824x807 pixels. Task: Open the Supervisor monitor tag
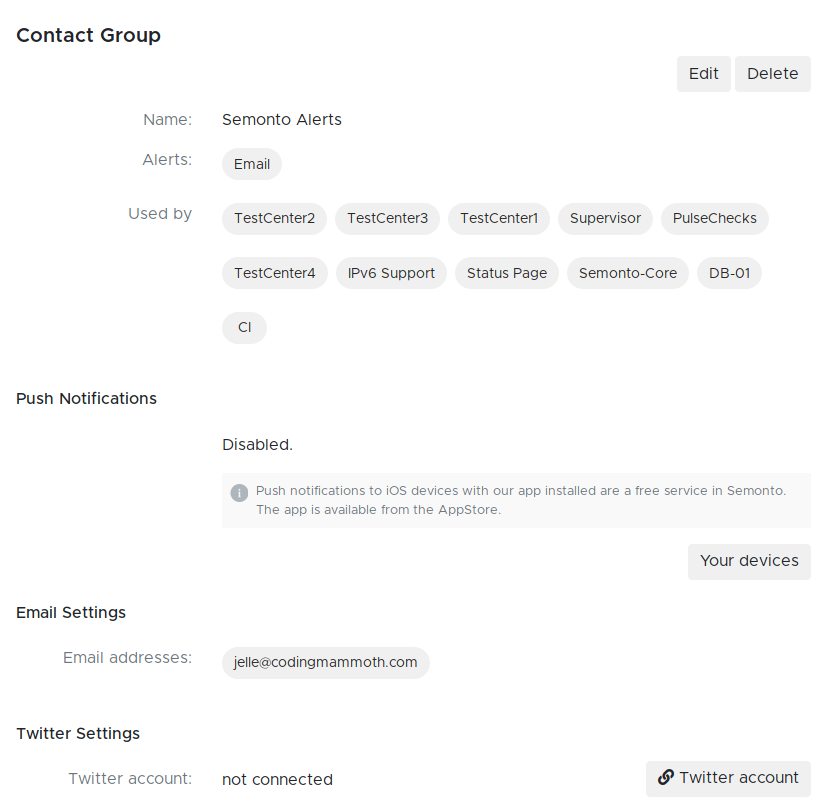[x=605, y=218]
